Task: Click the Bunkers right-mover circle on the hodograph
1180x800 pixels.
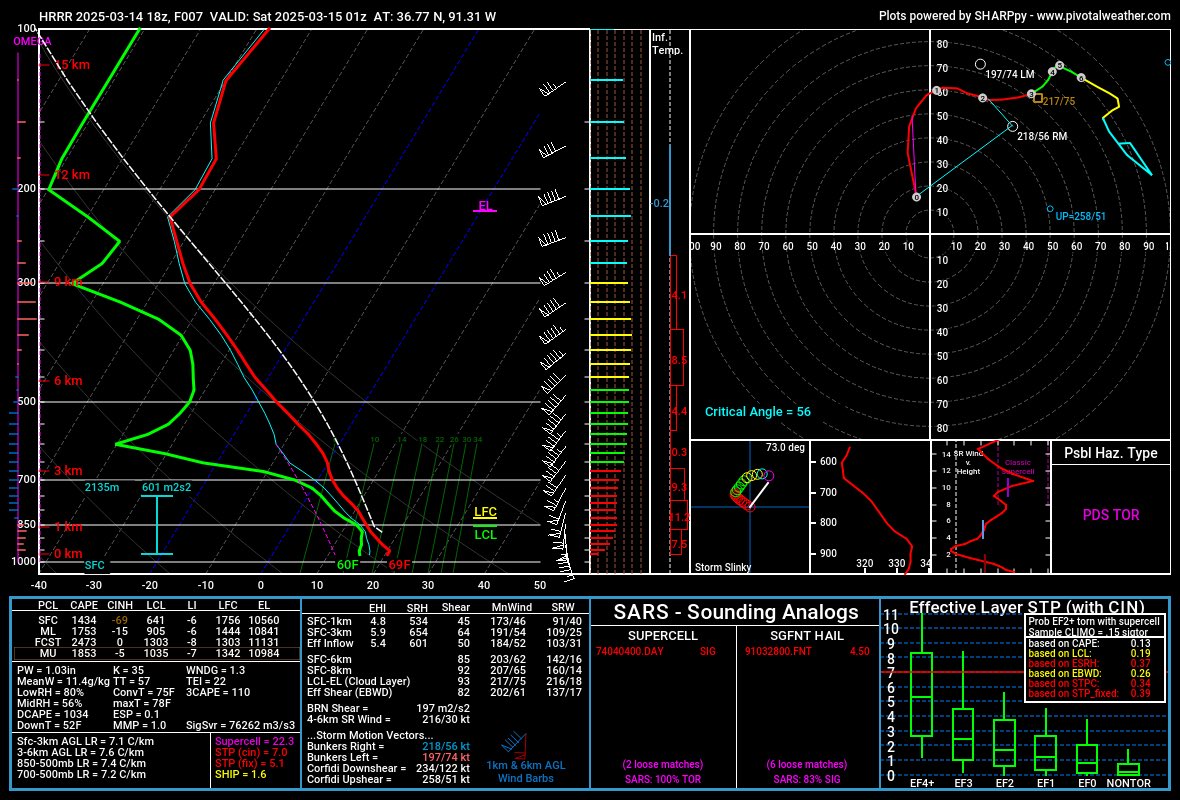Action: pyautogui.click(x=1012, y=126)
